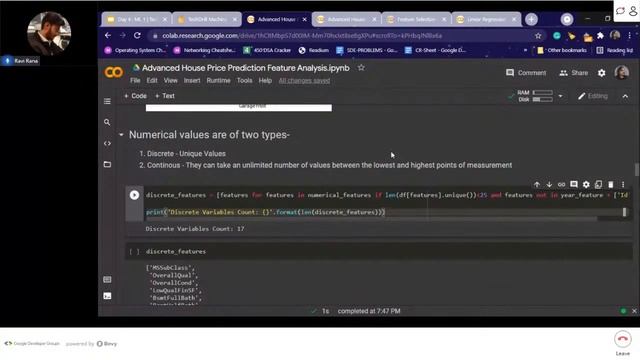
Task: Open the 450 DSA Cracker bookmark
Action: [x=267, y=50]
